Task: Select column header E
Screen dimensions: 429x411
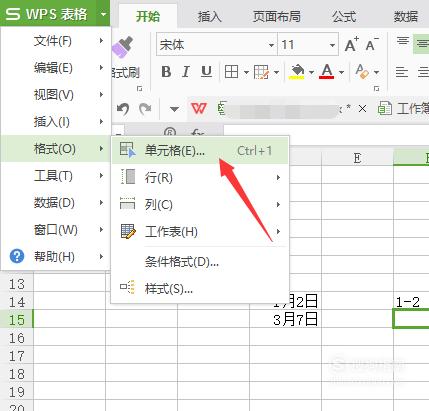Action: coord(357,157)
